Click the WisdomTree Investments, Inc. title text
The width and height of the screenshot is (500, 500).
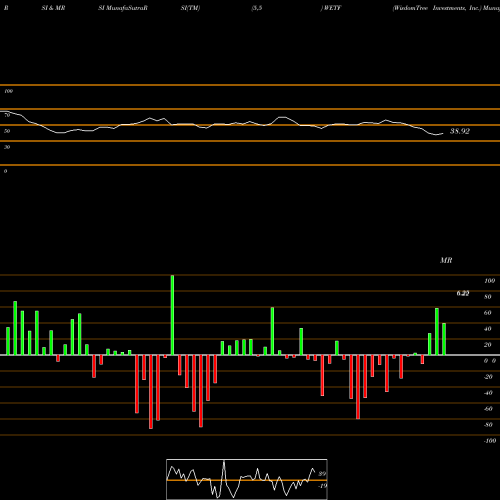pyautogui.click(x=437, y=8)
